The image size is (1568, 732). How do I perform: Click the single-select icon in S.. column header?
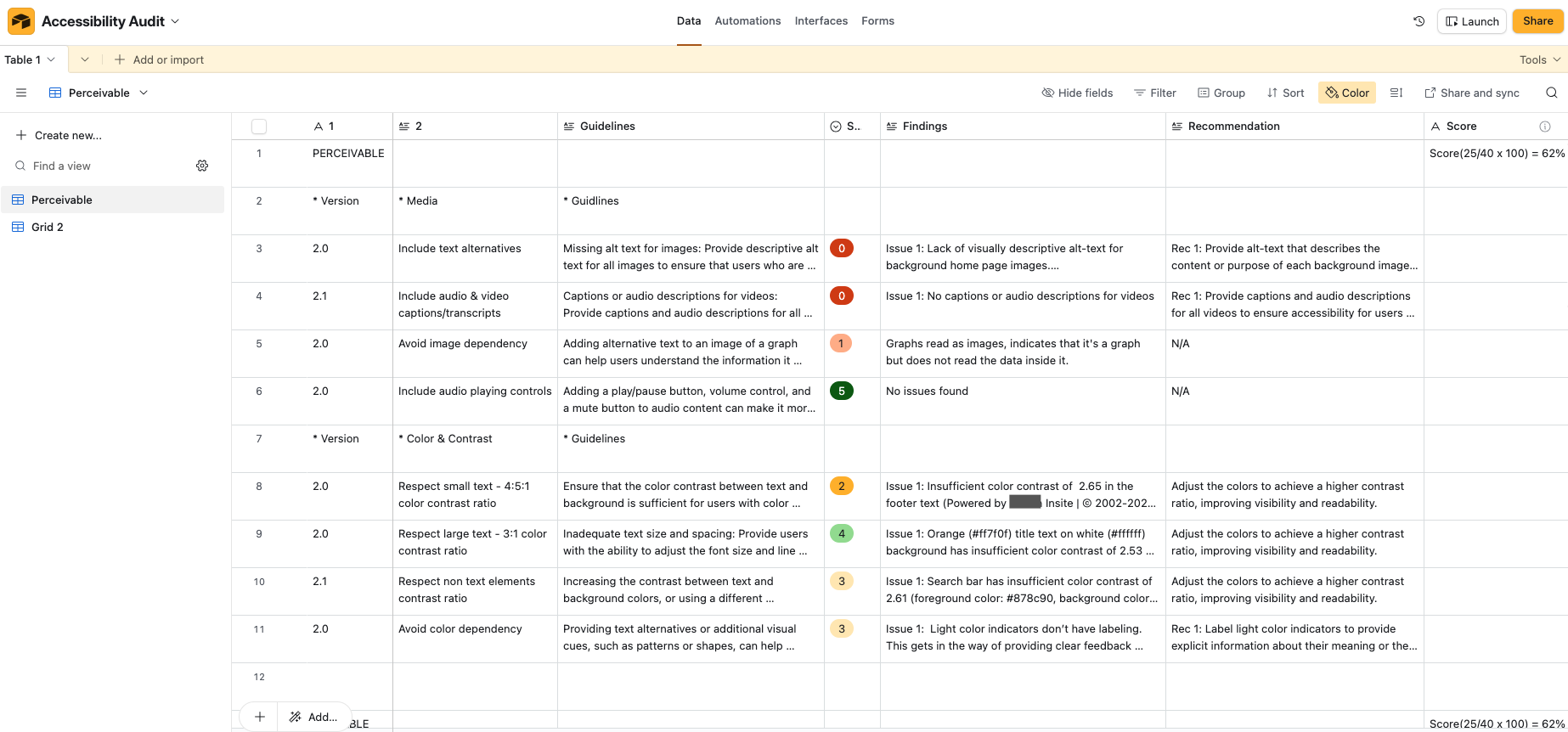(836, 127)
